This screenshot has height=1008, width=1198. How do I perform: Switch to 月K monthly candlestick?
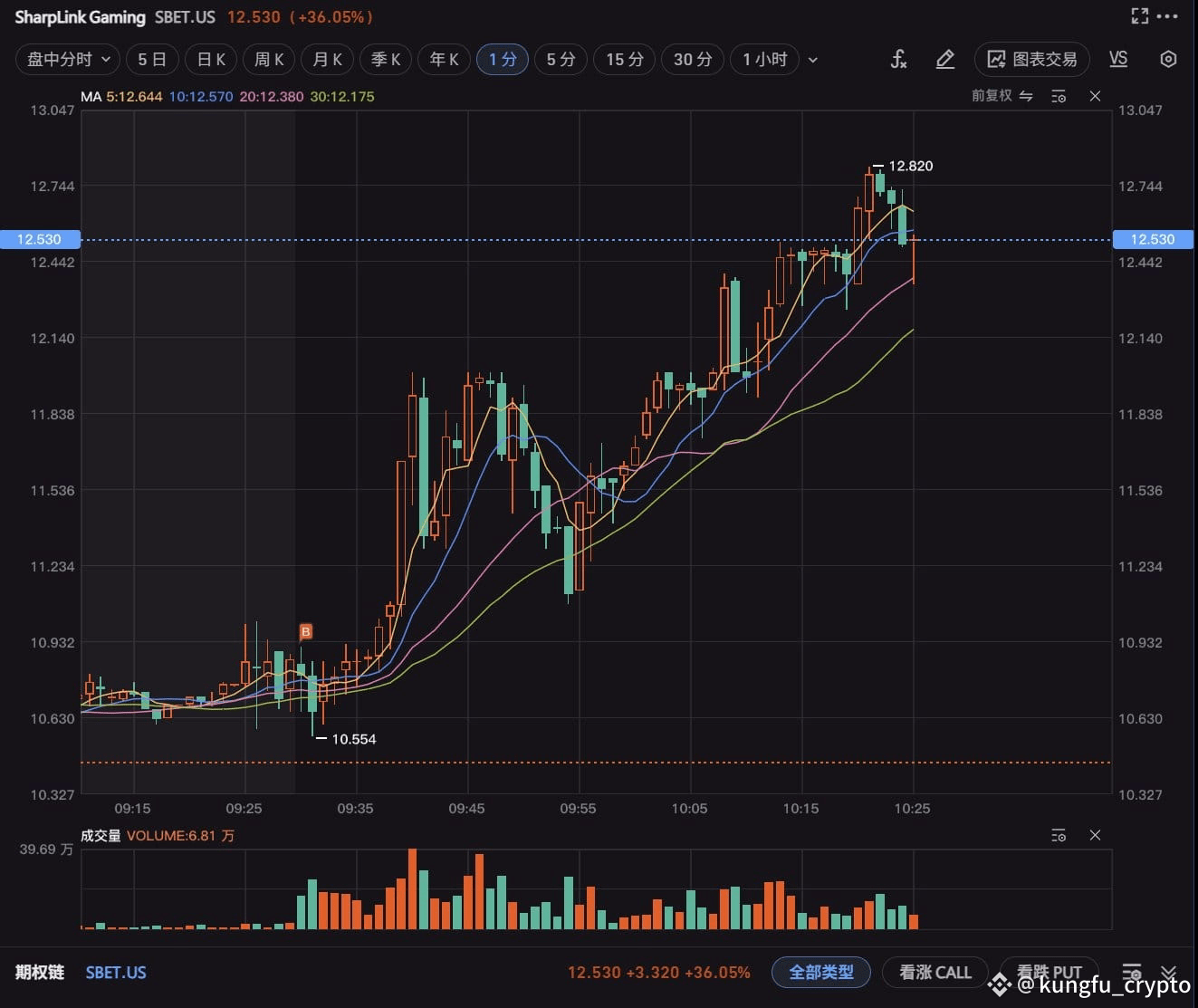coord(327,60)
